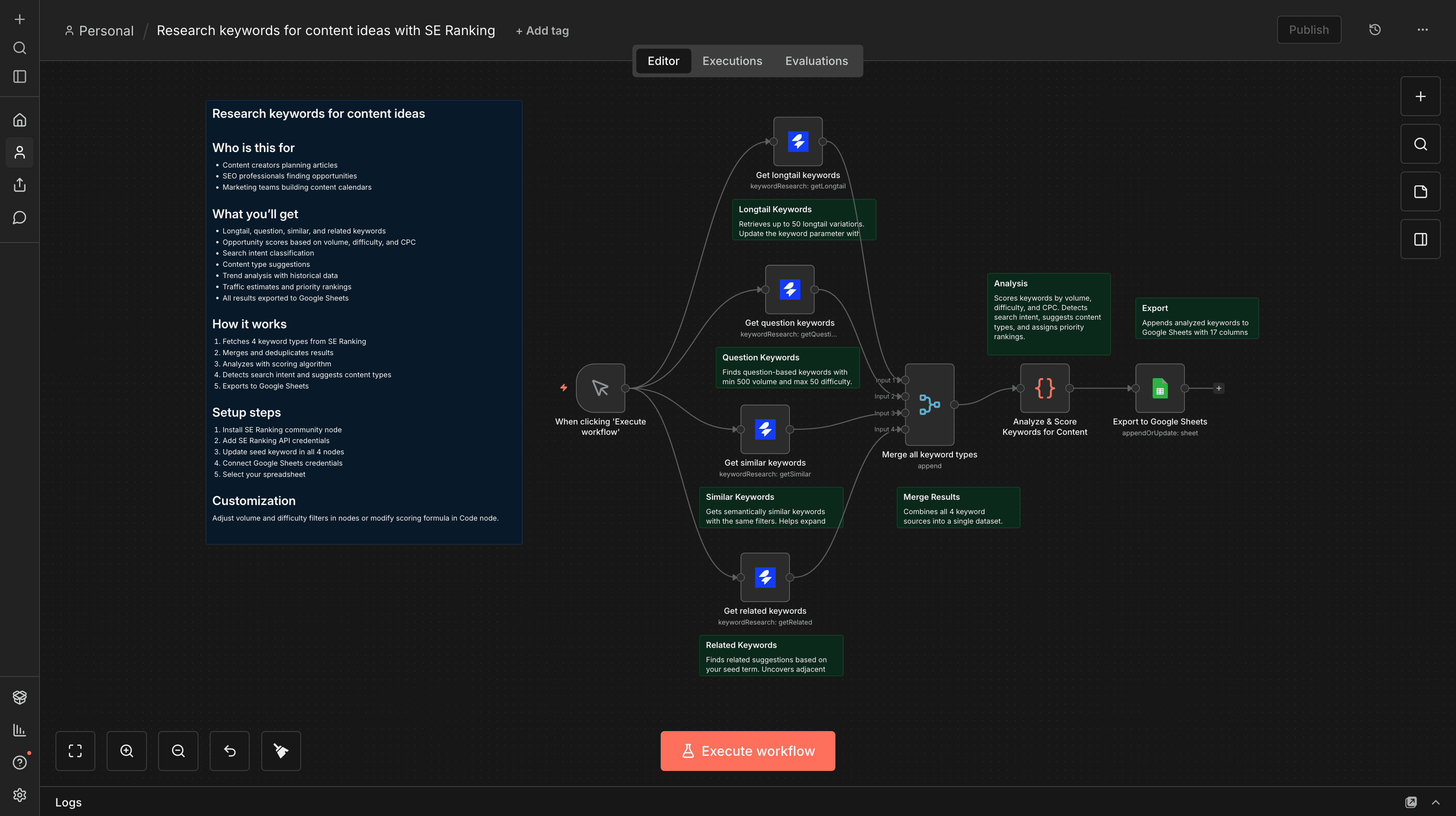
Task: Select the Analyze & Score Keywords code node
Action: coord(1044,388)
